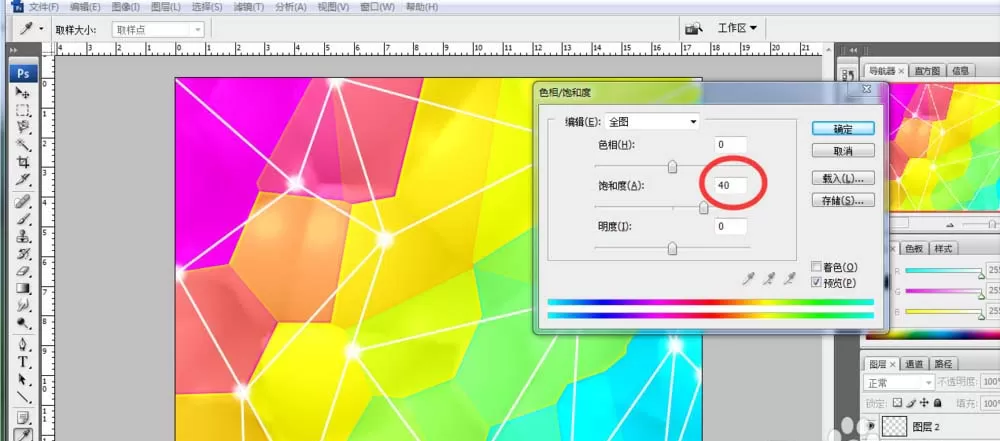
Task: Select the Clone Stamp tool
Action: (x=23, y=237)
